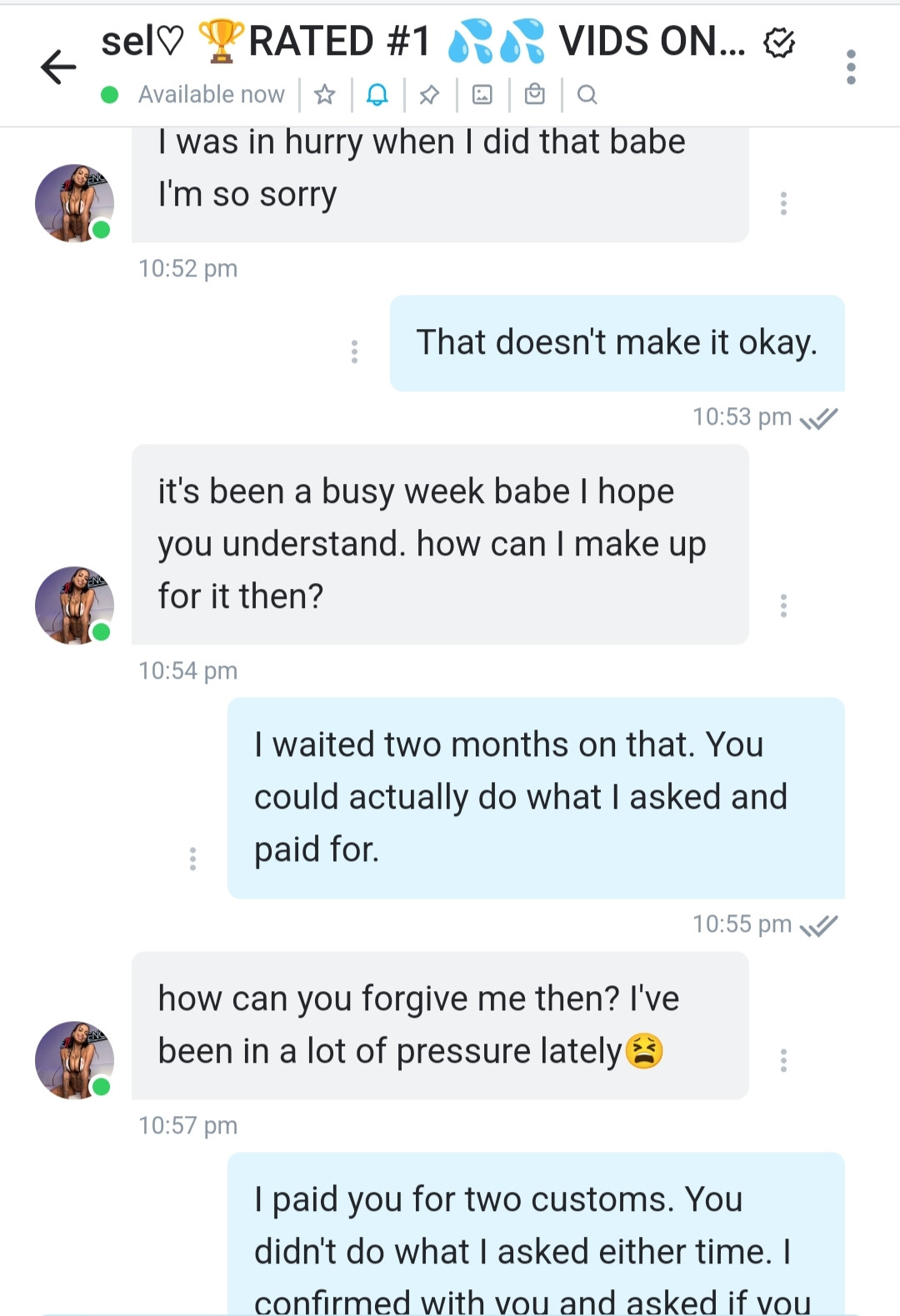Toggle the notification bell
Viewport: 900px width, 1316px height.
point(377,95)
